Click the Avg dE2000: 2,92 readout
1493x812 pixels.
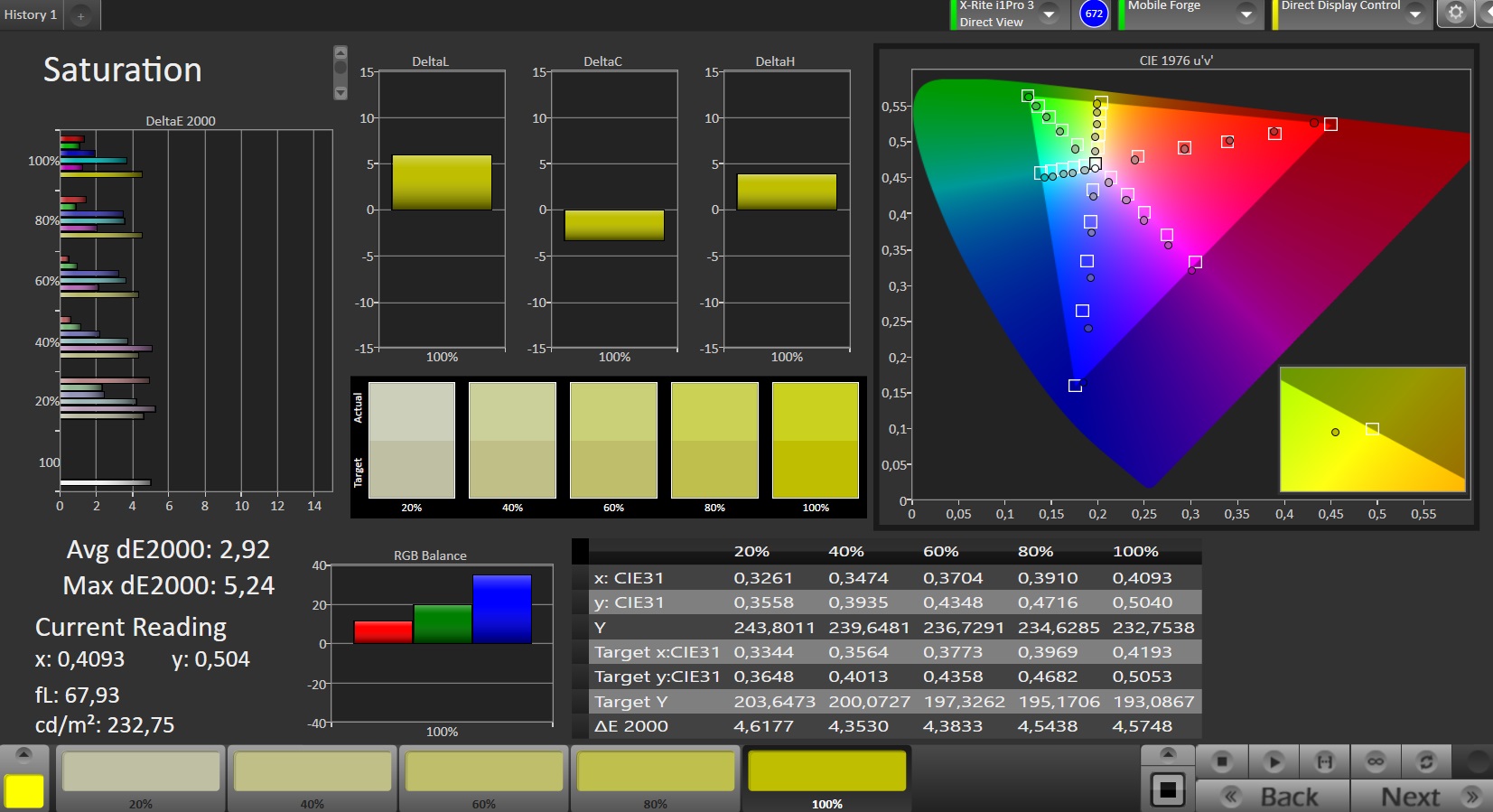pos(168,549)
